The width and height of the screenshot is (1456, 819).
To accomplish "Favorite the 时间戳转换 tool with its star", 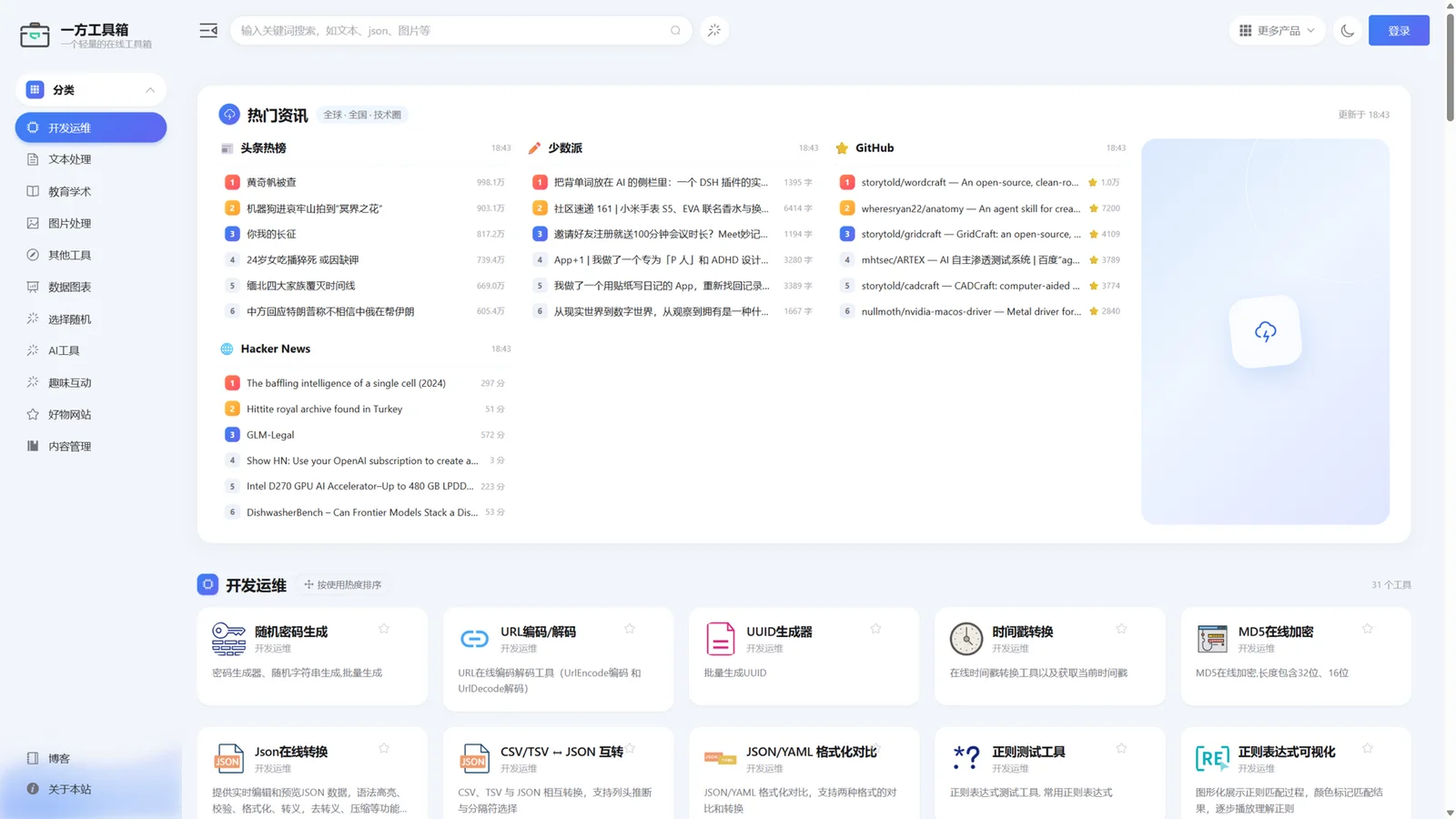I will (1121, 629).
